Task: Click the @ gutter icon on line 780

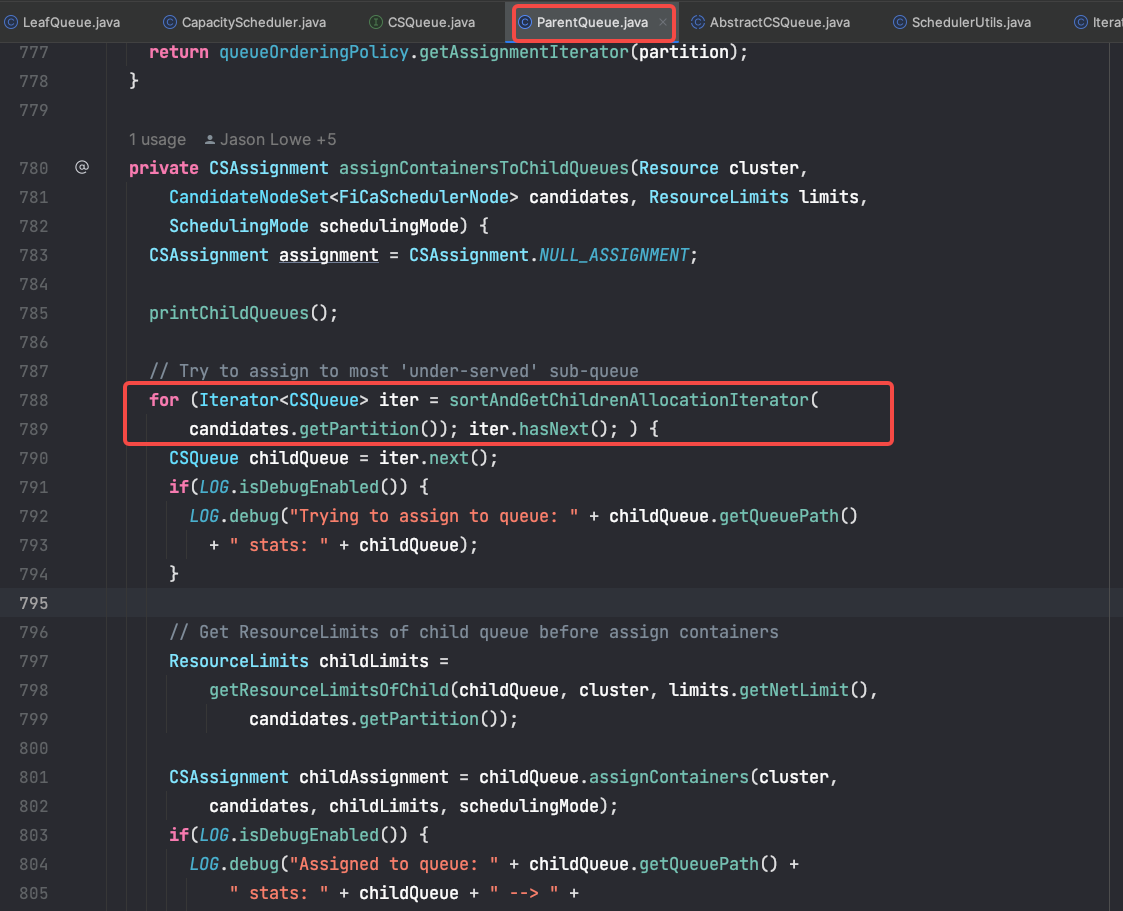Action: pyautogui.click(x=82, y=168)
